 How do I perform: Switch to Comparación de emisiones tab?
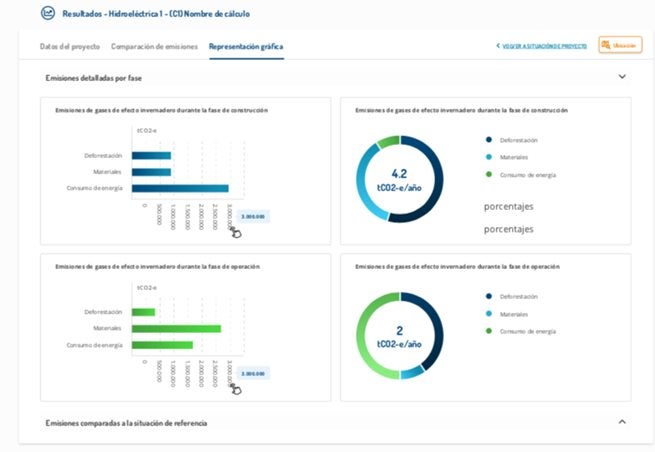(154, 46)
